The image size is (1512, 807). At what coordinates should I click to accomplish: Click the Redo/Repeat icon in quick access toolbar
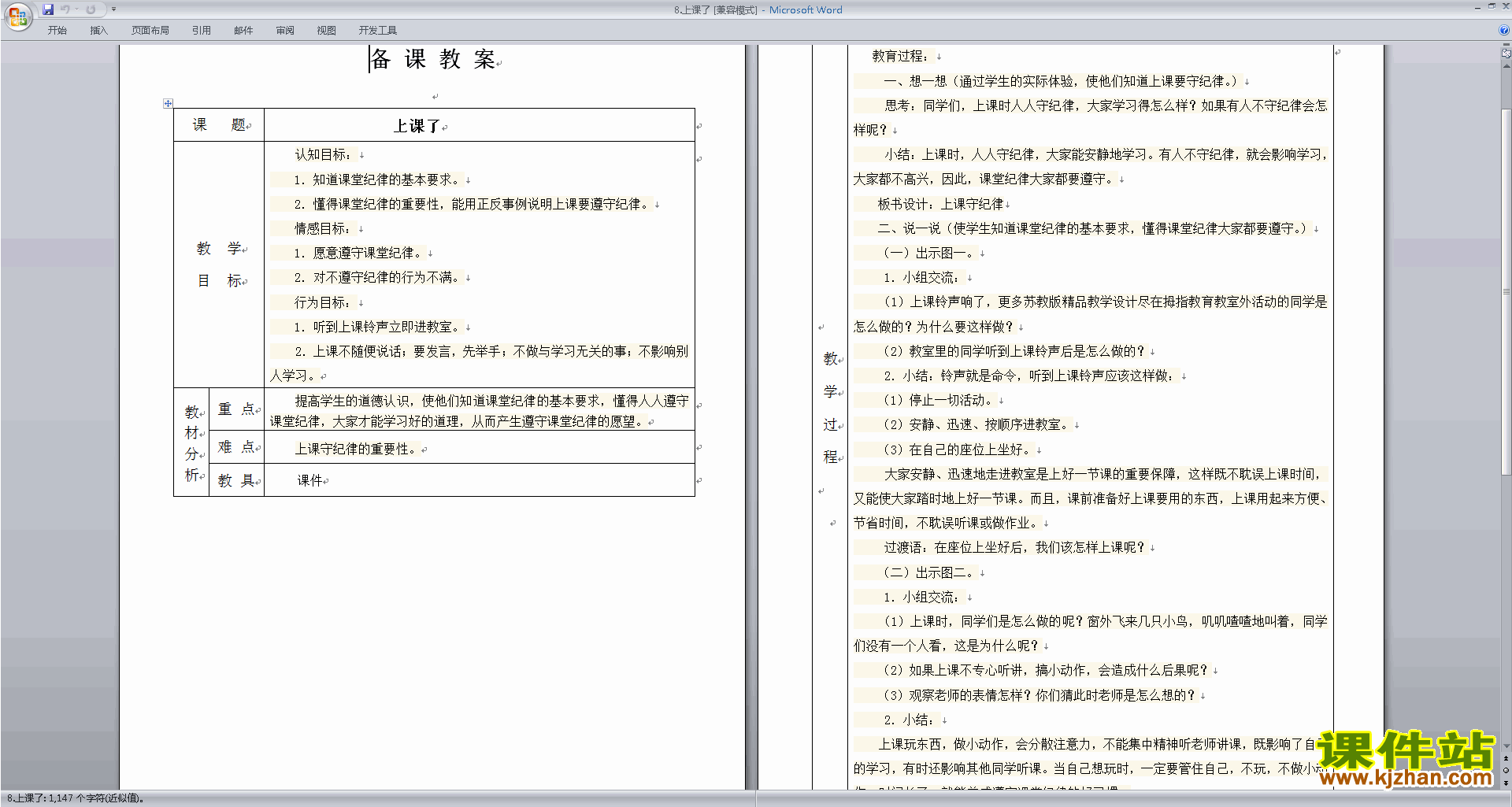(91, 9)
